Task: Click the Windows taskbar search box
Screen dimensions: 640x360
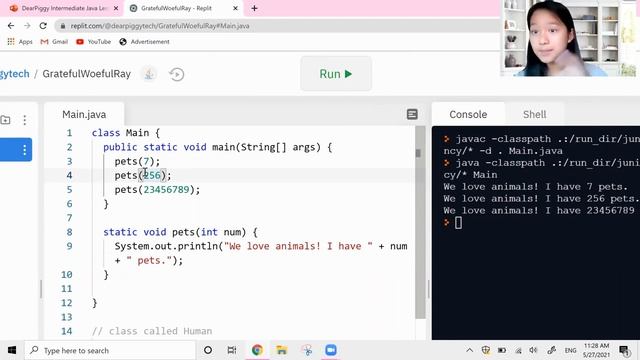Action: (x=110, y=350)
